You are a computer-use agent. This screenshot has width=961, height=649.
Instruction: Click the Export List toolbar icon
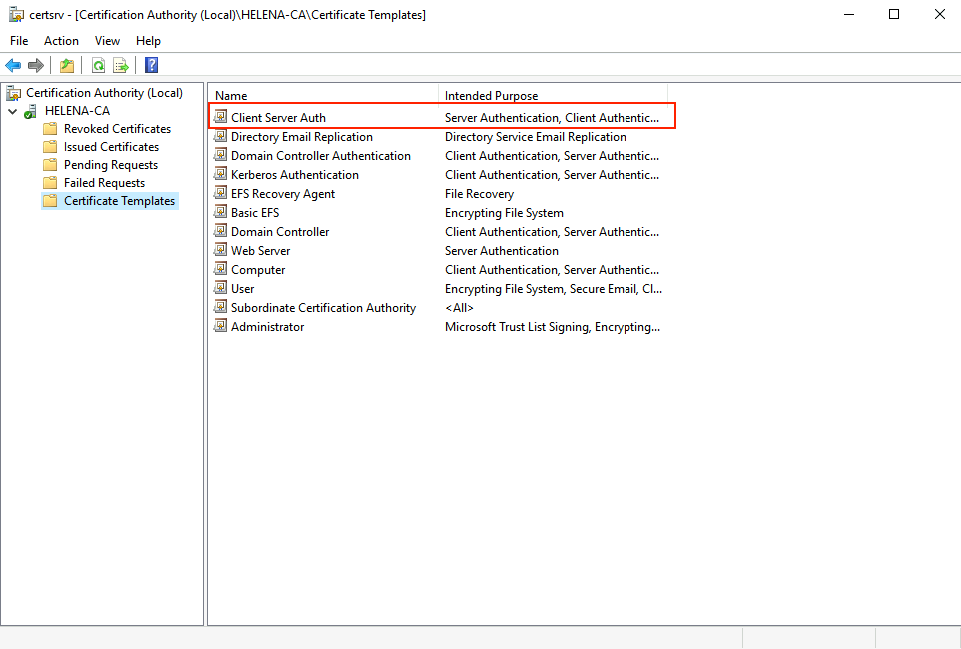point(121,66)
